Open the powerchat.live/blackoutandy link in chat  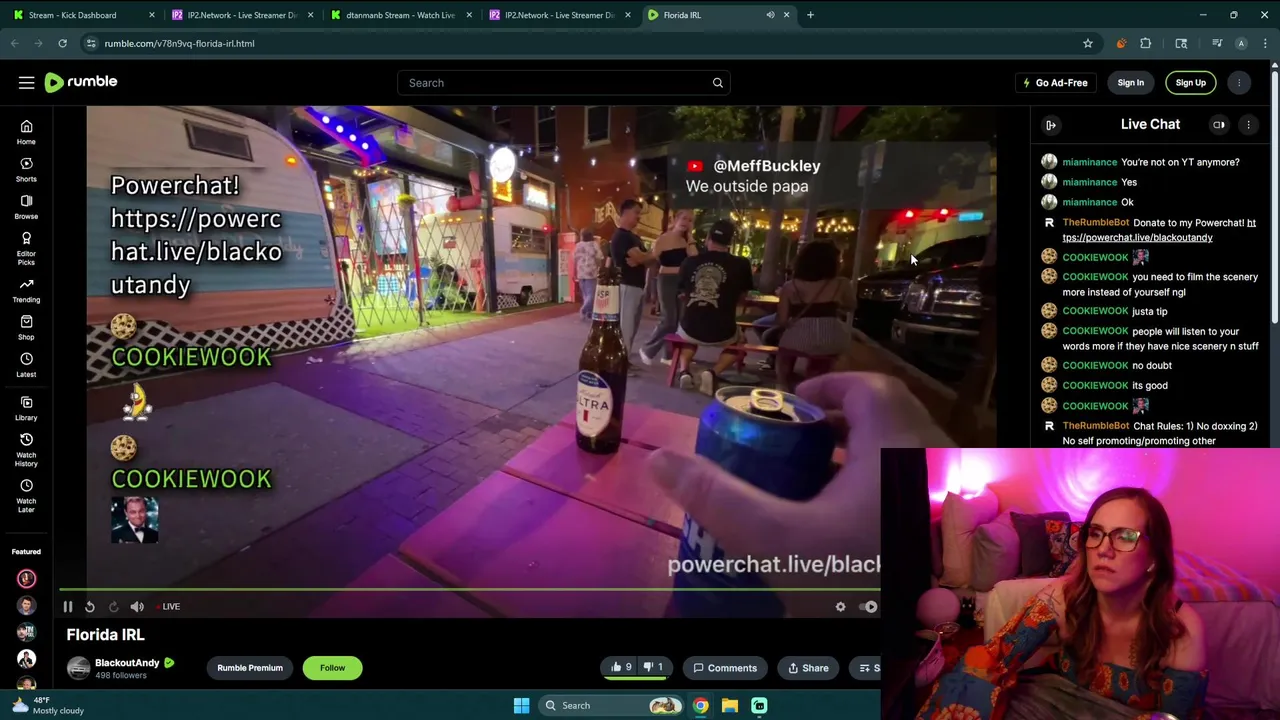click(1159, 230)
